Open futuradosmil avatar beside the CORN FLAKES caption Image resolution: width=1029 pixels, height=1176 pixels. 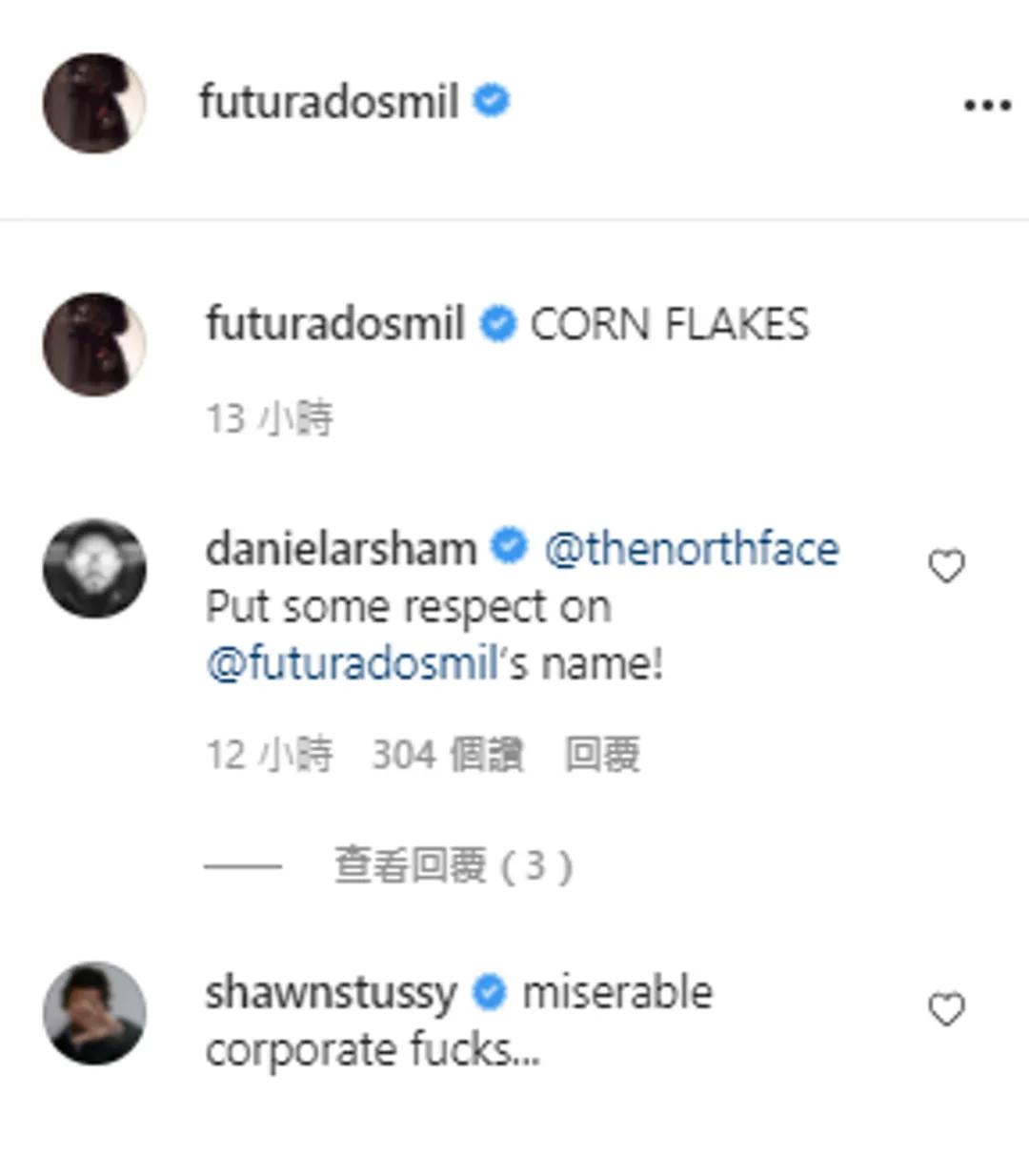(94, 344)
